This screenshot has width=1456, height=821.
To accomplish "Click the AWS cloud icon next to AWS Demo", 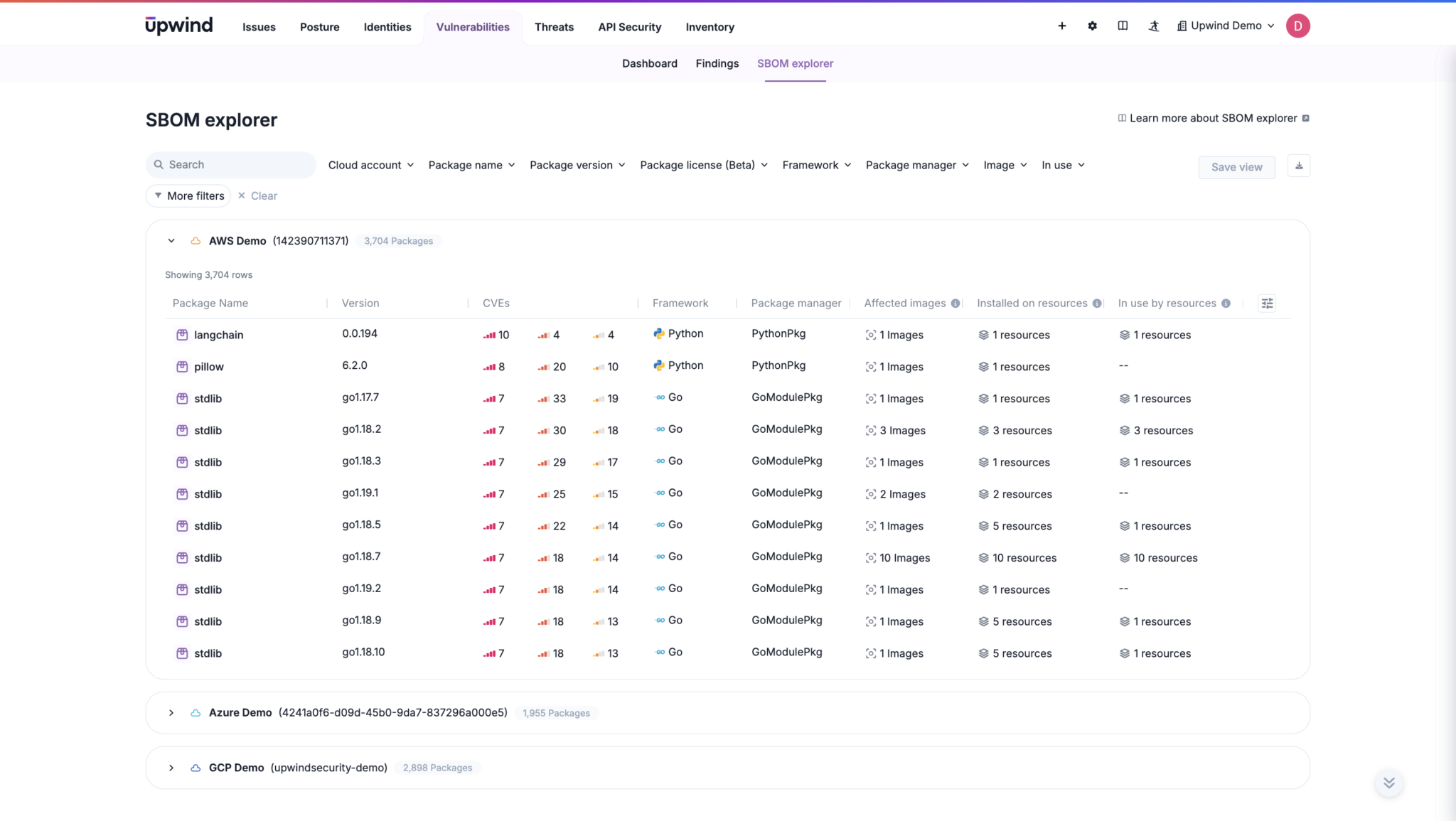I will [x=195, y=240].
